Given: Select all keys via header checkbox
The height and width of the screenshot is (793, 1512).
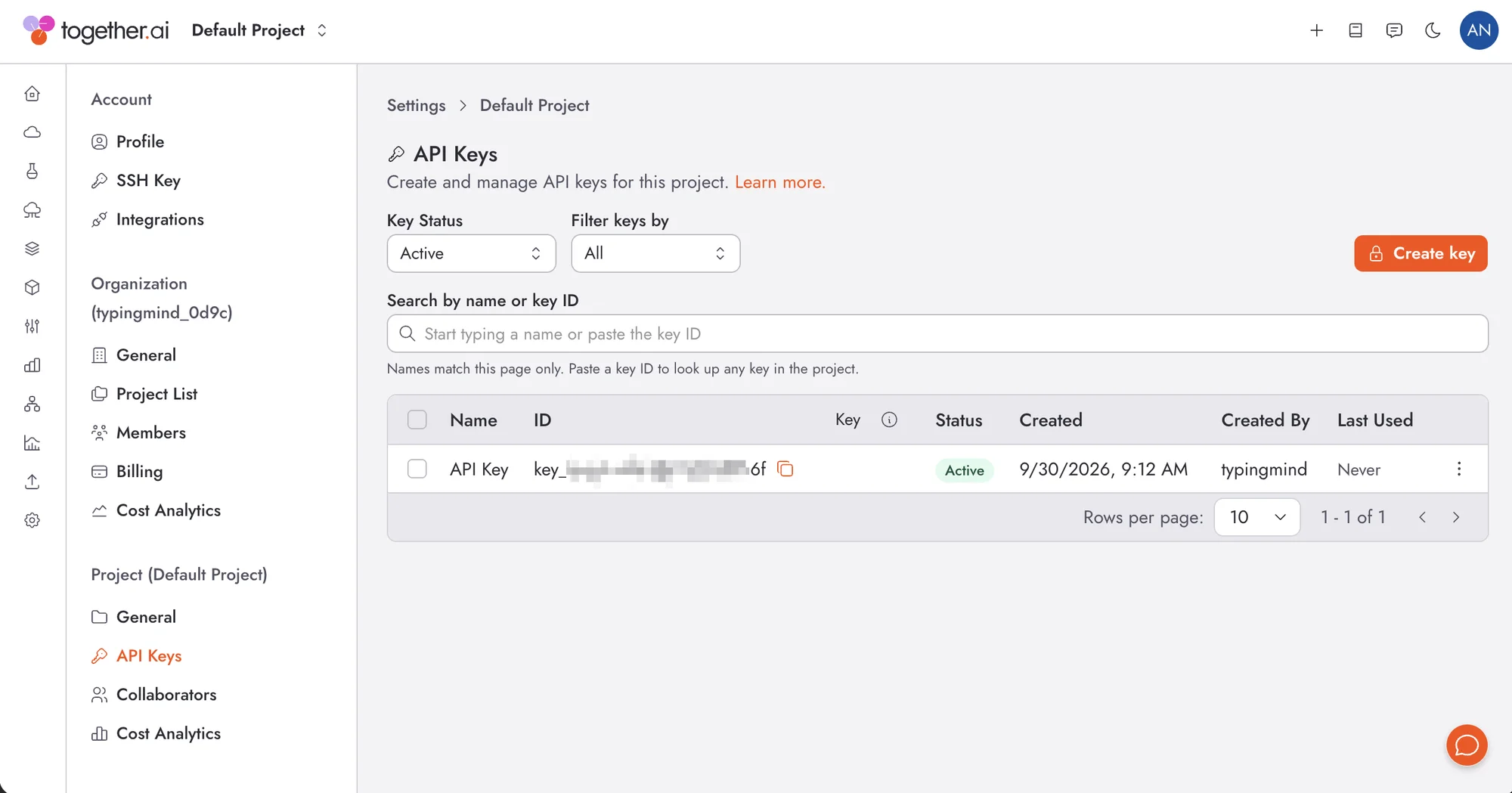Looking at the screenshot, I should point(417,420).
